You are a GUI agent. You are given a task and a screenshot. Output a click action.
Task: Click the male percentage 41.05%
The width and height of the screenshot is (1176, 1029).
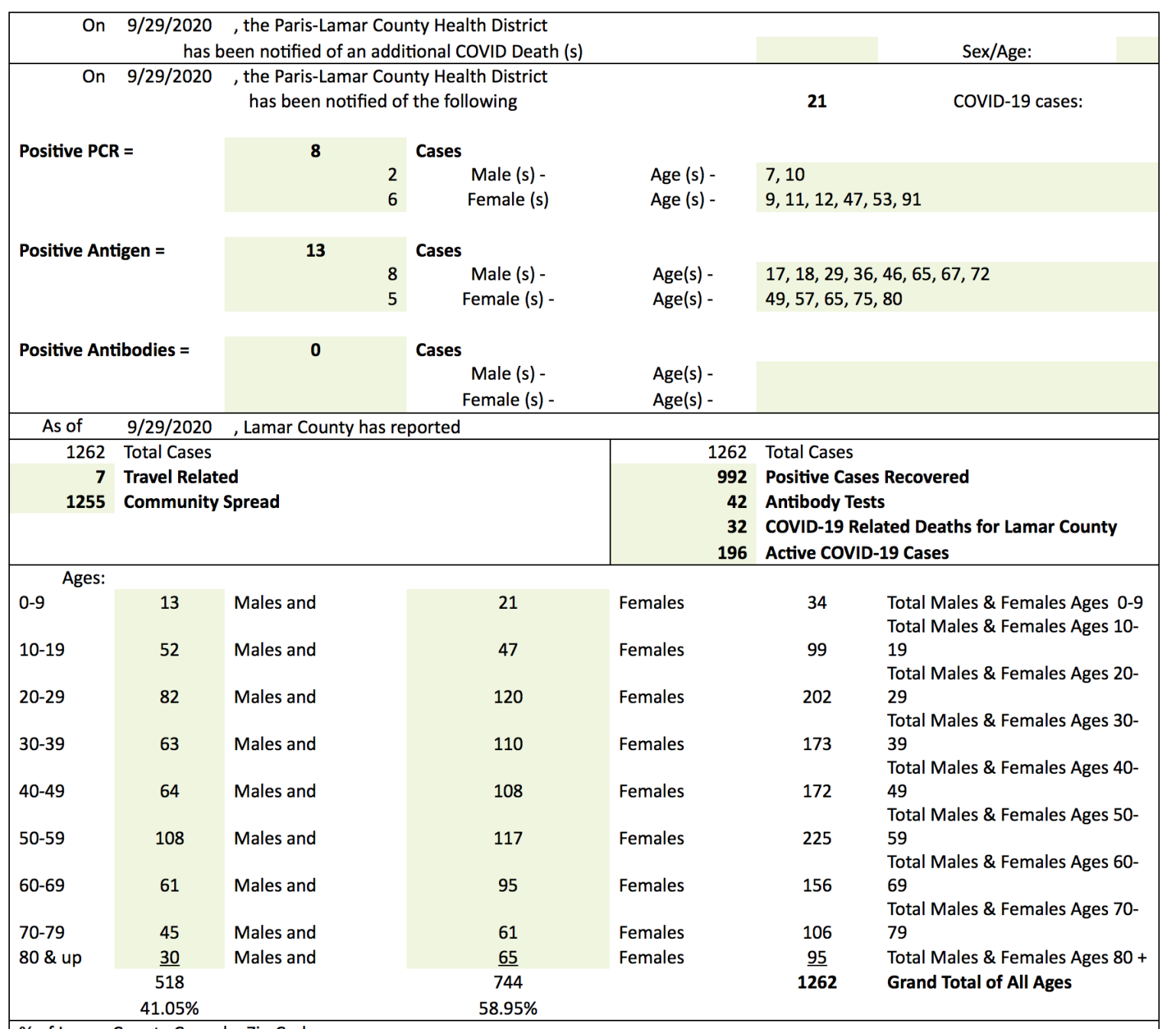pyautogui.click(x=170, y=1008)
